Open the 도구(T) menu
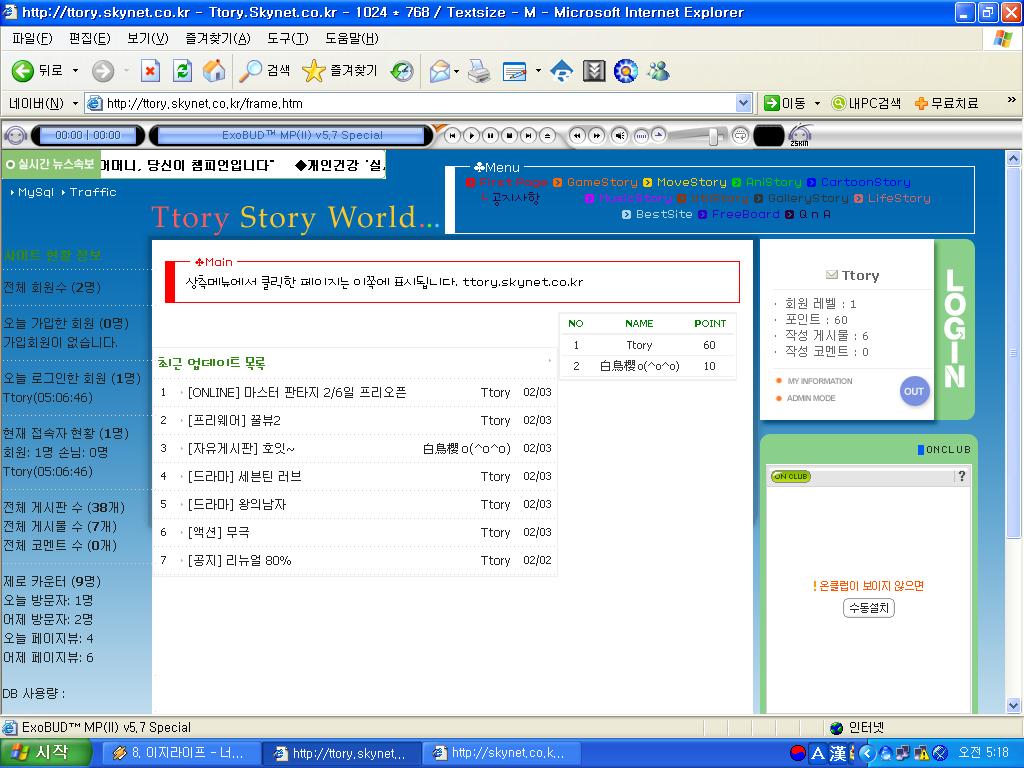This screenshot has height=768, width=1024. point(287,38)
